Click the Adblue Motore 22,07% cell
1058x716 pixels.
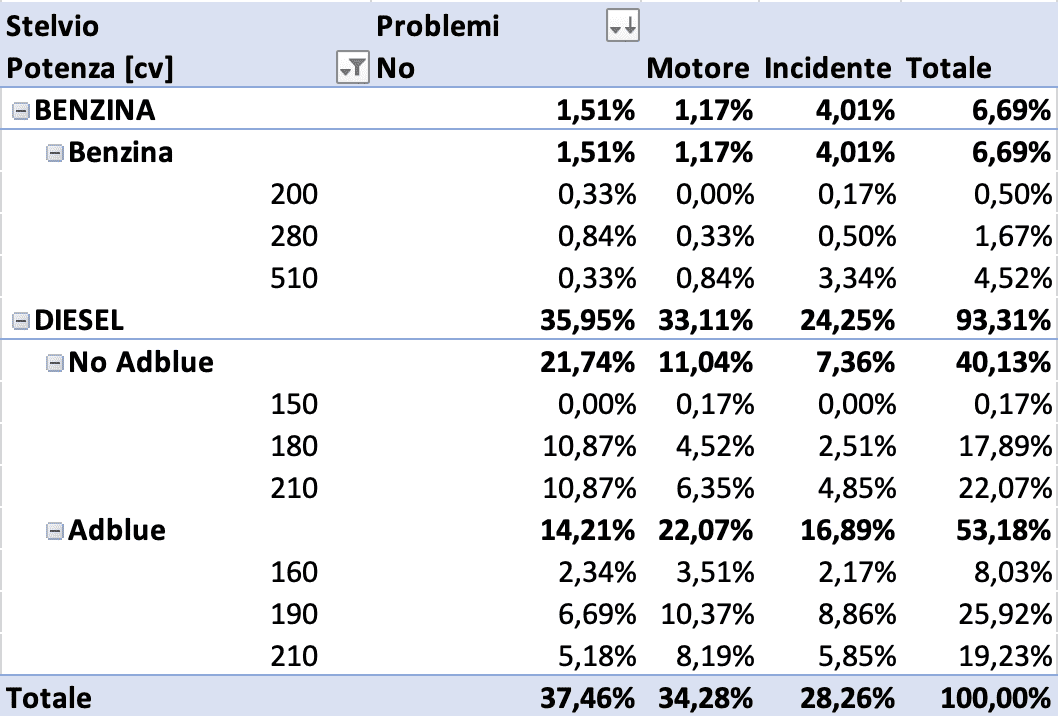coord(705,530)
